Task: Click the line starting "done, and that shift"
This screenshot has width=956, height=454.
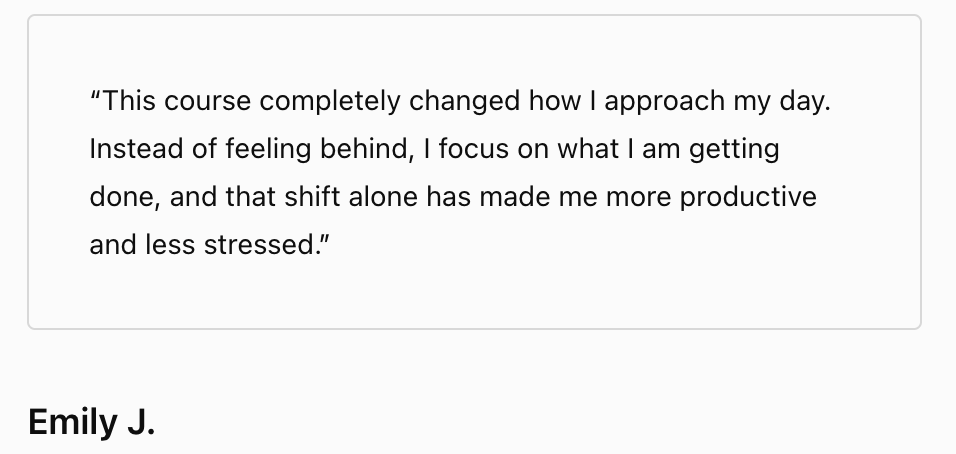Action: tap(453, 197)
